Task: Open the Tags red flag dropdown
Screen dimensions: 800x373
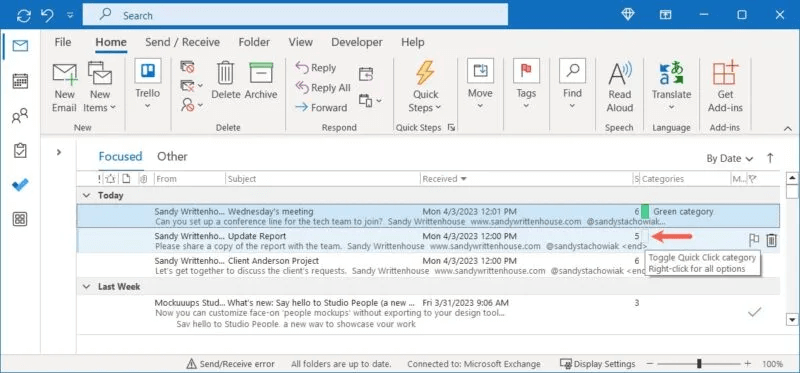Action: (526, 85)
